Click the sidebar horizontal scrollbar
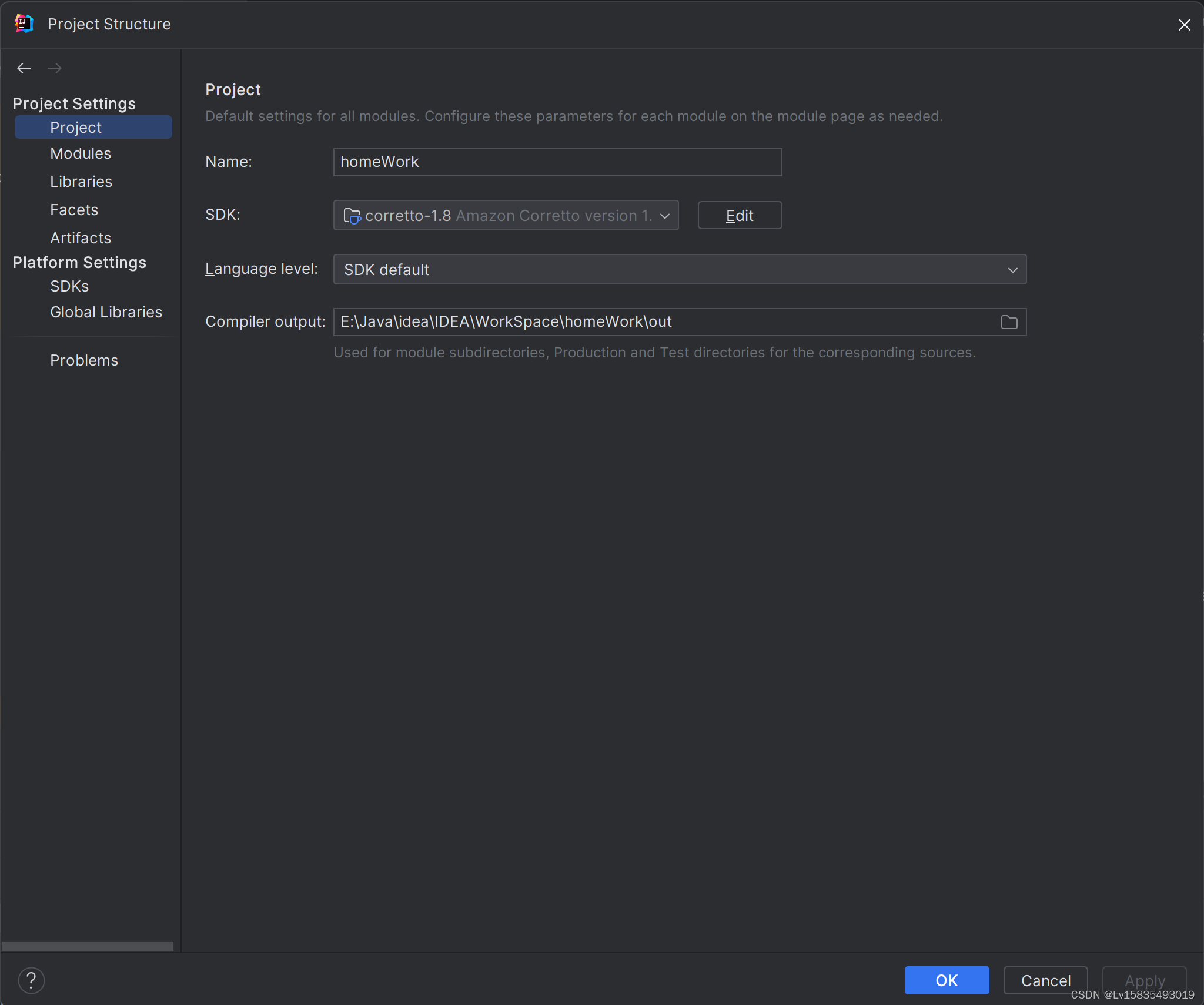This screenshot has width=1204, height=1005. click(x=88, y=946)
